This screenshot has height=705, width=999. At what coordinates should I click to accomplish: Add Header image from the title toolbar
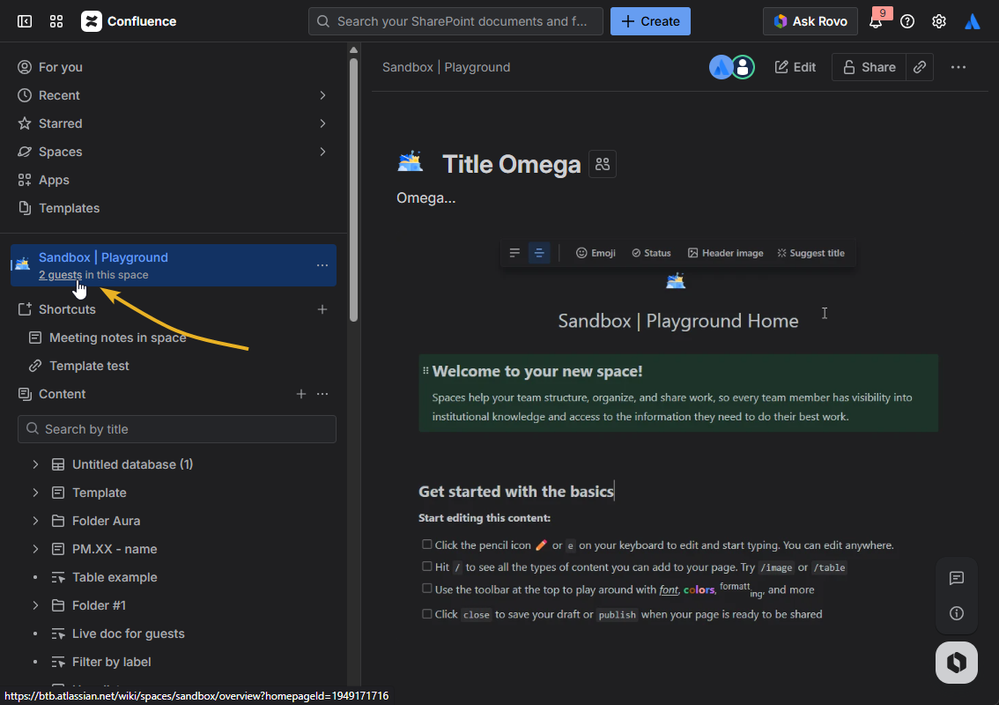725,253
